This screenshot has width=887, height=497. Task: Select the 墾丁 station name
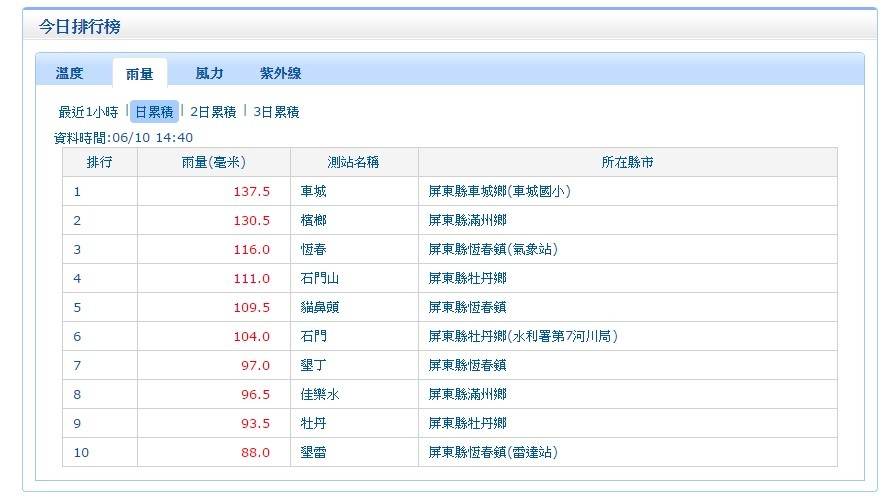pos(313,365)
